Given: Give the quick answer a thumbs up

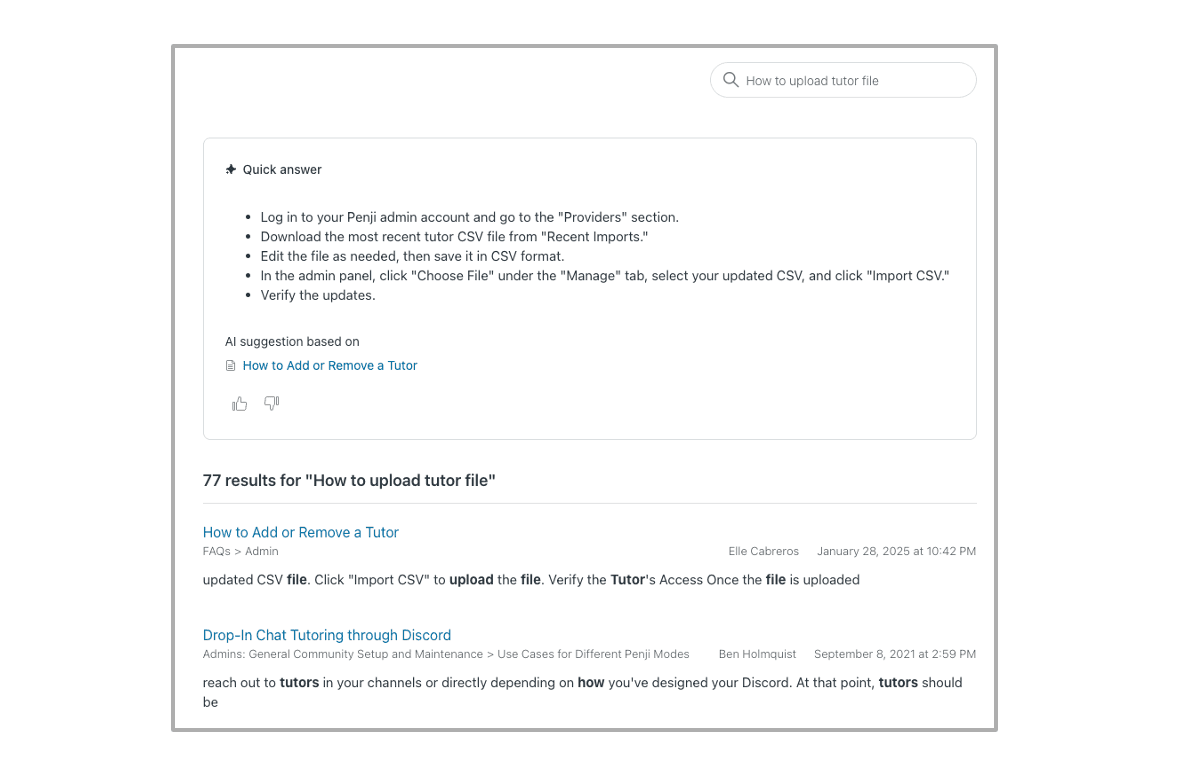Looking at the screenshot, I should pyautogui.click(x=240, y=404).
